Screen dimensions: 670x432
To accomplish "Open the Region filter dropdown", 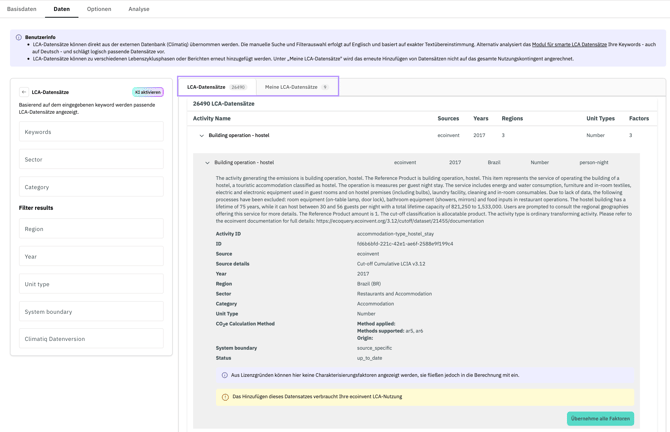I will (x=91, y=229).
